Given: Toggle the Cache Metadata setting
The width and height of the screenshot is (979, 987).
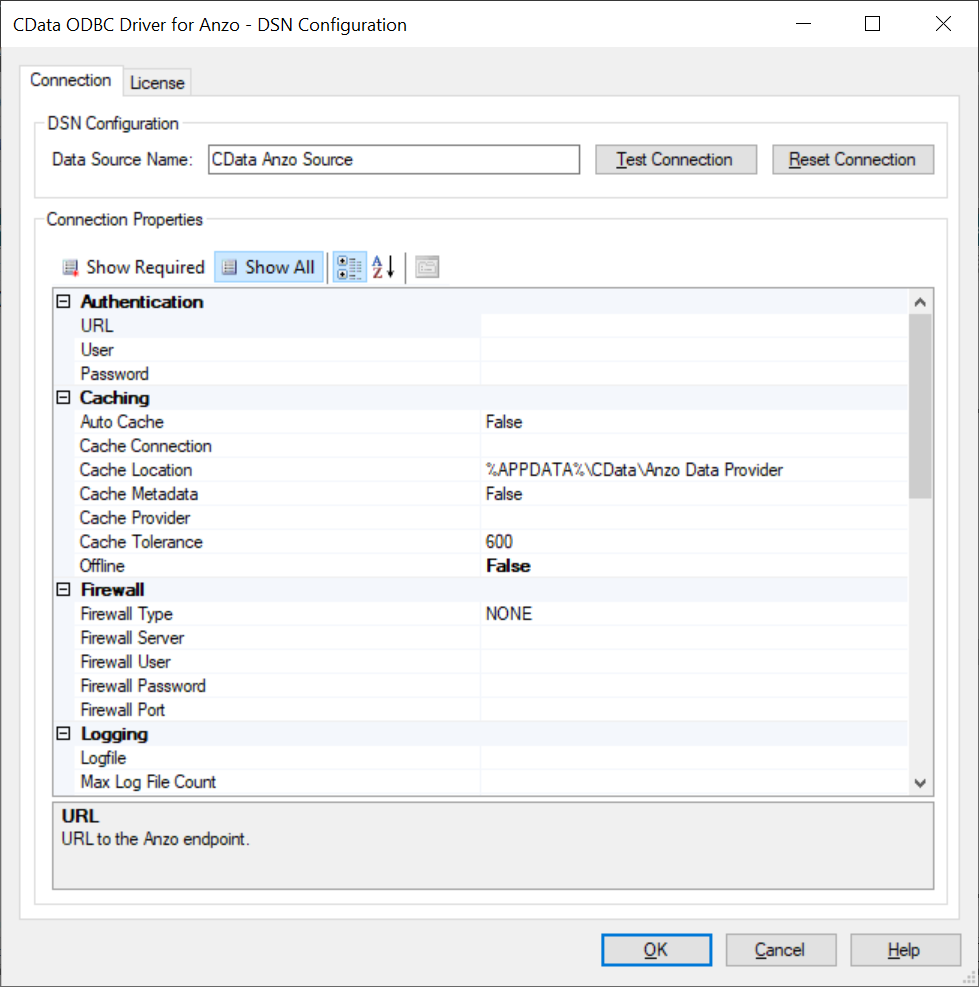Looking at the screenshot, I should pos(600,493).
